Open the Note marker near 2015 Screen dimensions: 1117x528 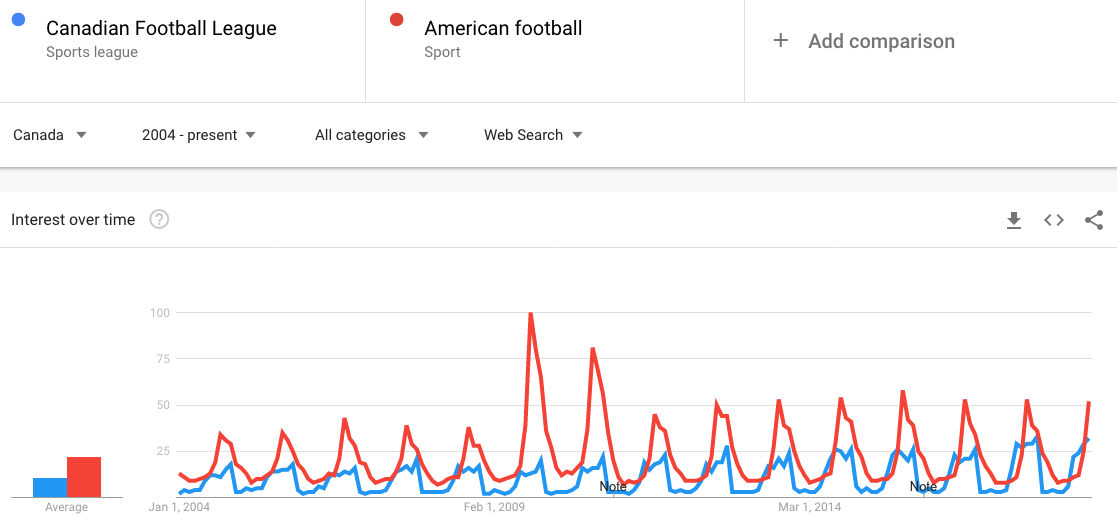coord(923,487)
